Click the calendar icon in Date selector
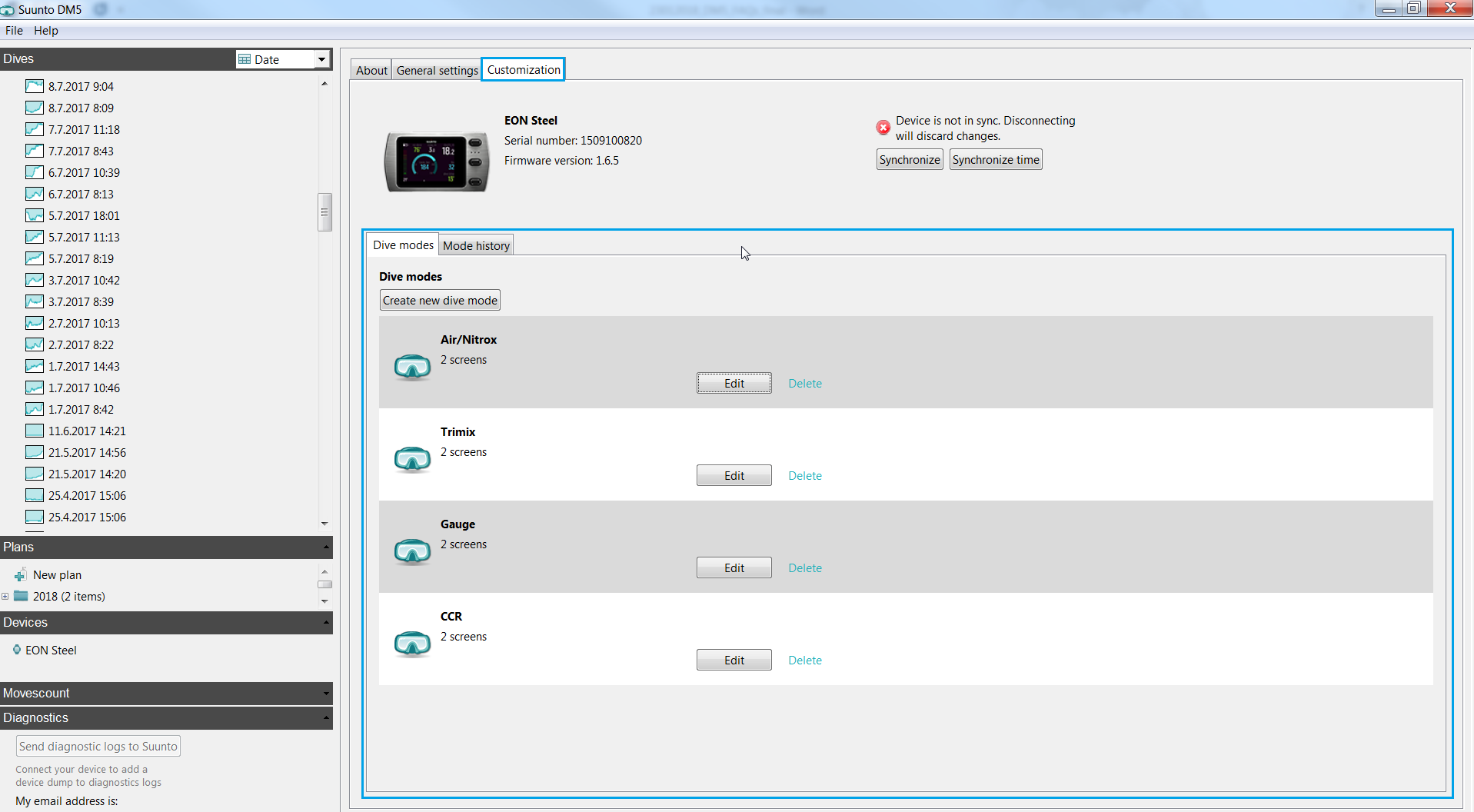Screen dimensions: 1474x812 pyautogui.click(x=245, y=59)
